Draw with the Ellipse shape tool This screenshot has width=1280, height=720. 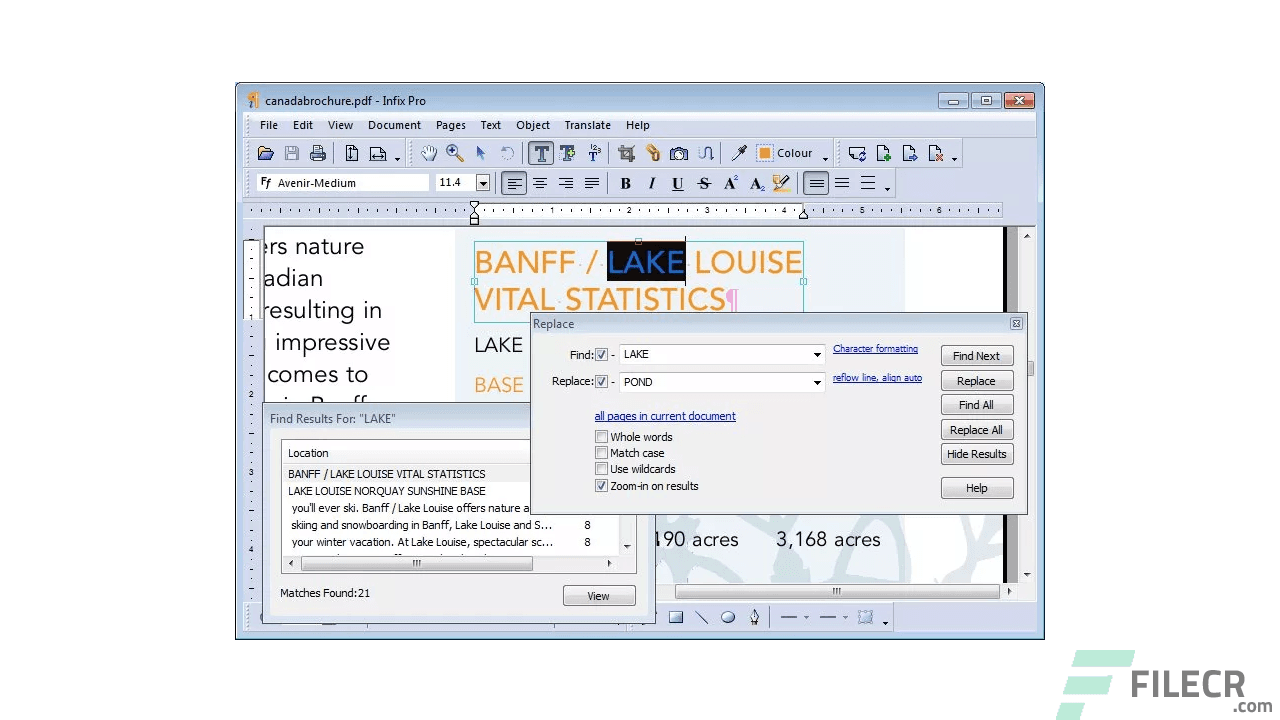(x=728, y=617)
